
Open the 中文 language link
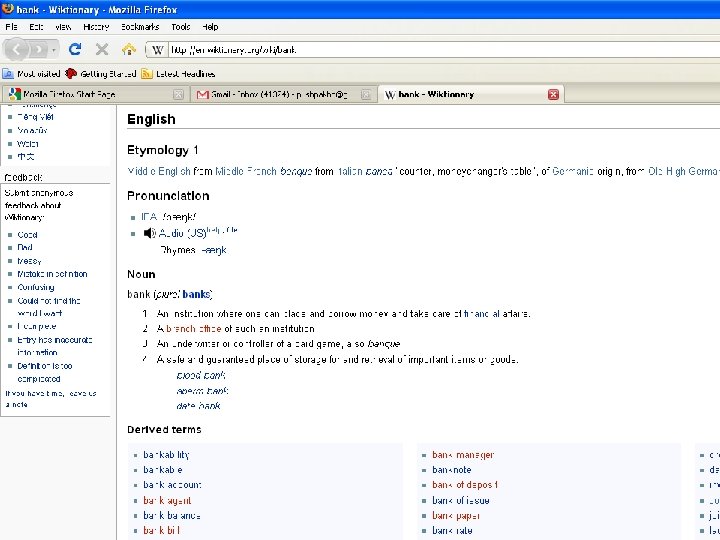[x=26, y=157]
